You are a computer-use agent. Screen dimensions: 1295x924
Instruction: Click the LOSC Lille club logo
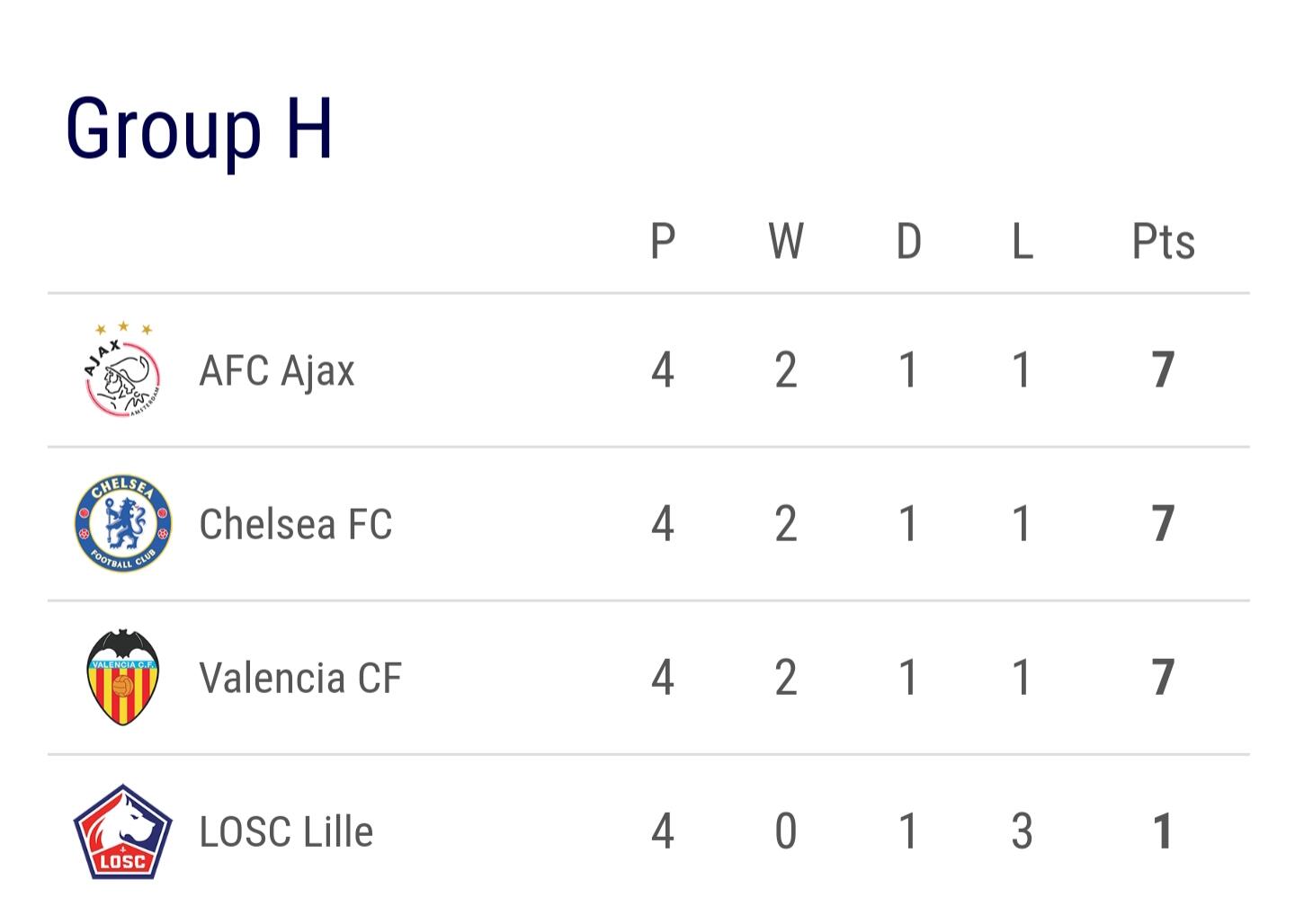[x=123, y=831]
